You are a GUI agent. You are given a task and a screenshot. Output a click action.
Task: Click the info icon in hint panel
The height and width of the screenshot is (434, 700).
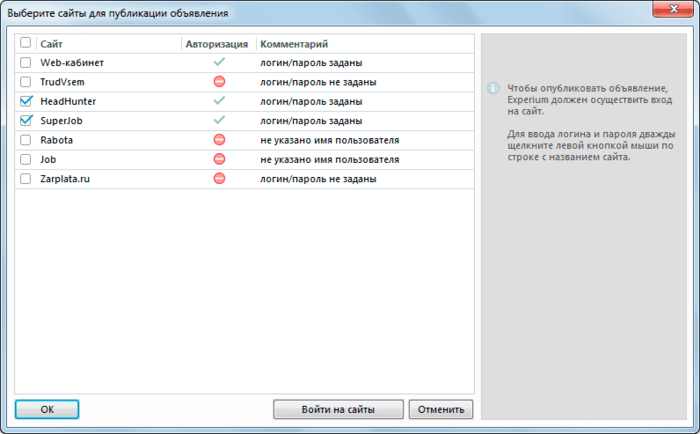point(493,88)
